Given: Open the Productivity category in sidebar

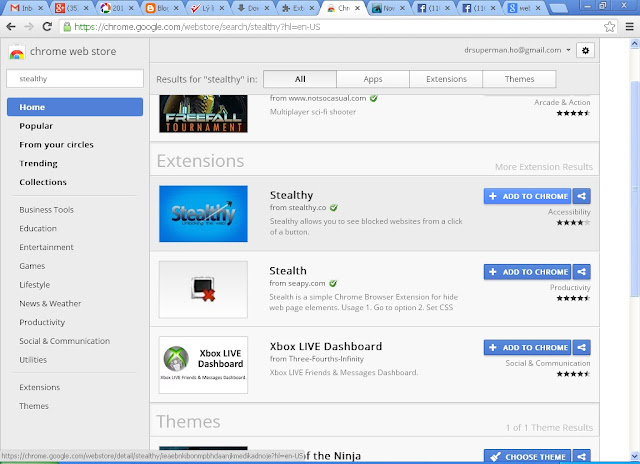Looking at the screenshot, I should [42, 322].
